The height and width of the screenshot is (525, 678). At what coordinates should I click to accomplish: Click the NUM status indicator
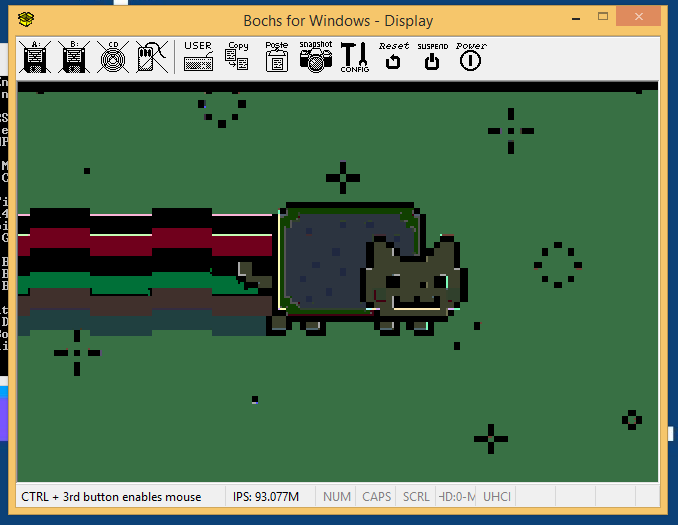pyautogui.click(x=336, y=496)
